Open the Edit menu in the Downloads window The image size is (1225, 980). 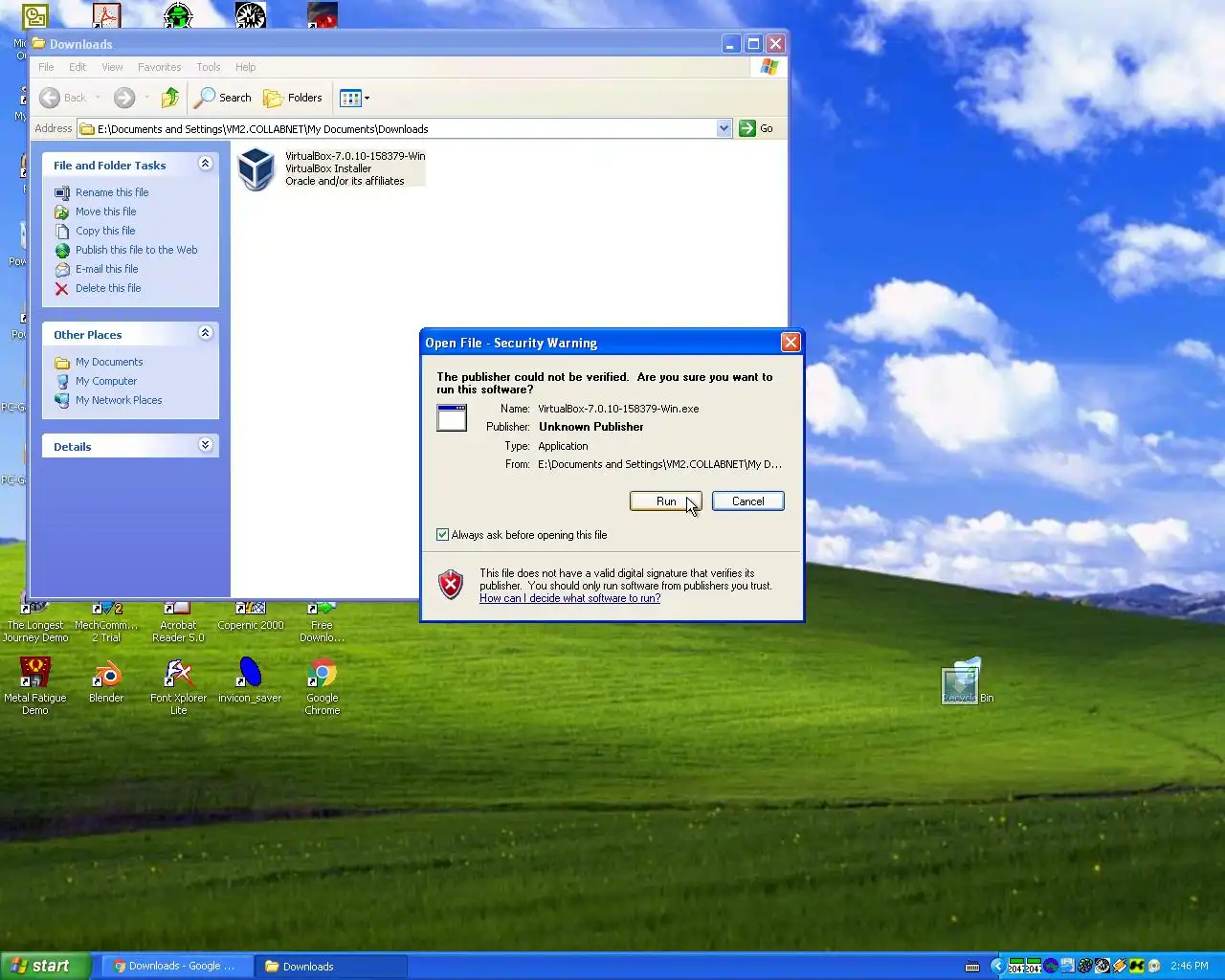tap(78, 67)
